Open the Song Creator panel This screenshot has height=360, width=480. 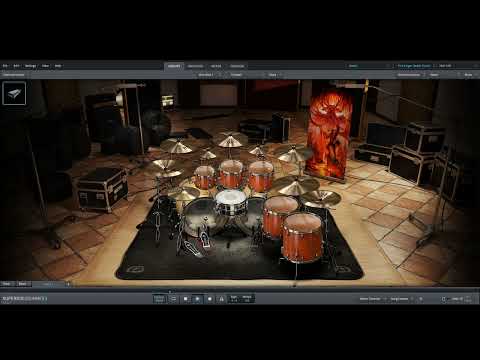point(399,299)
